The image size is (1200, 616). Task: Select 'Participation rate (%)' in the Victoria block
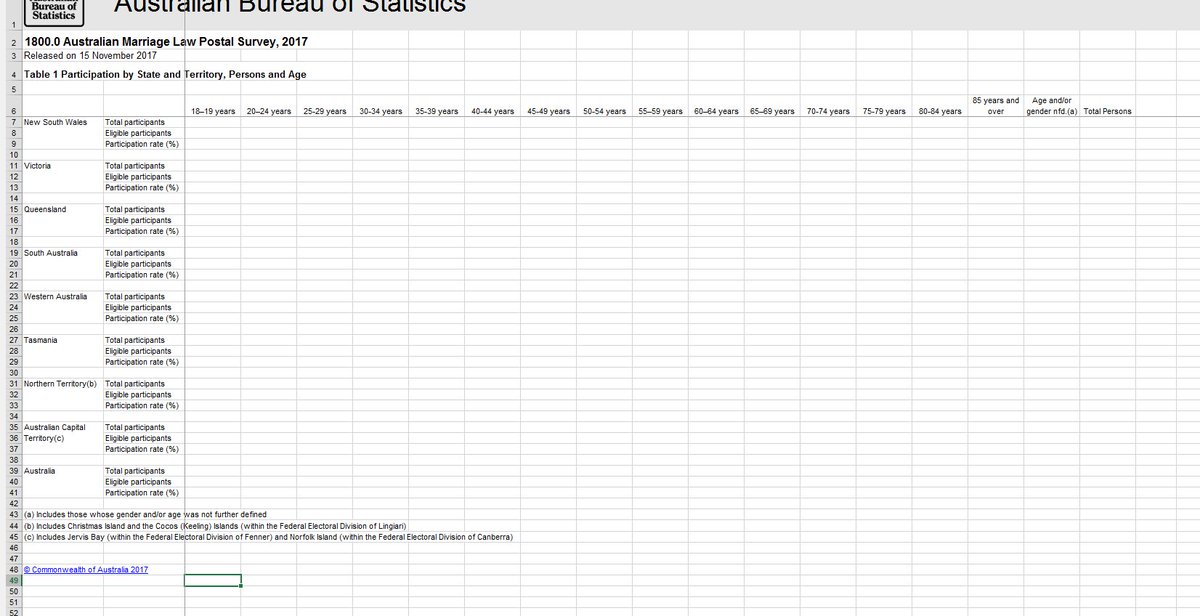(x=142, y=187)
